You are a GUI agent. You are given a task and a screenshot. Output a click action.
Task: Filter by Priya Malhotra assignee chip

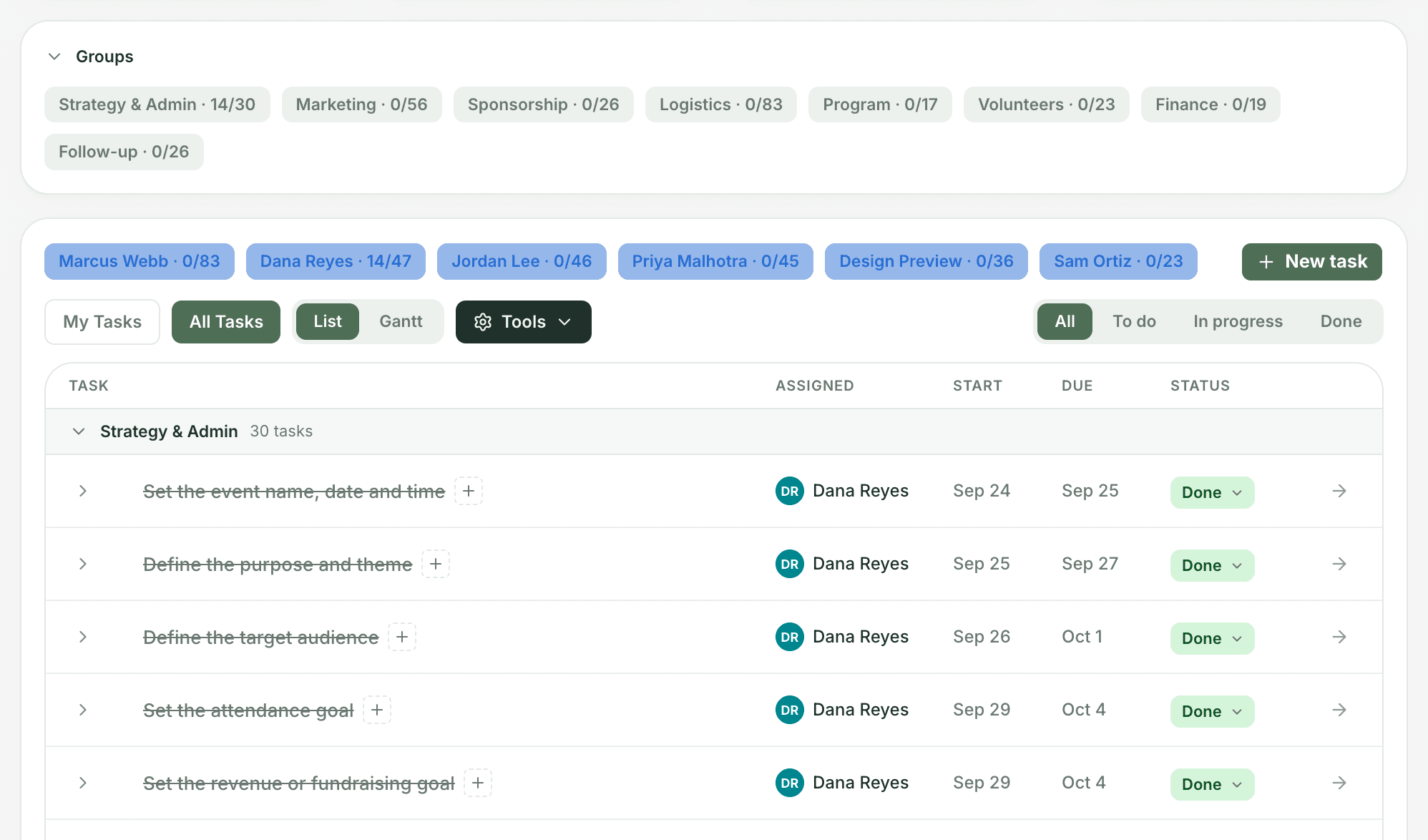(715, 261)
